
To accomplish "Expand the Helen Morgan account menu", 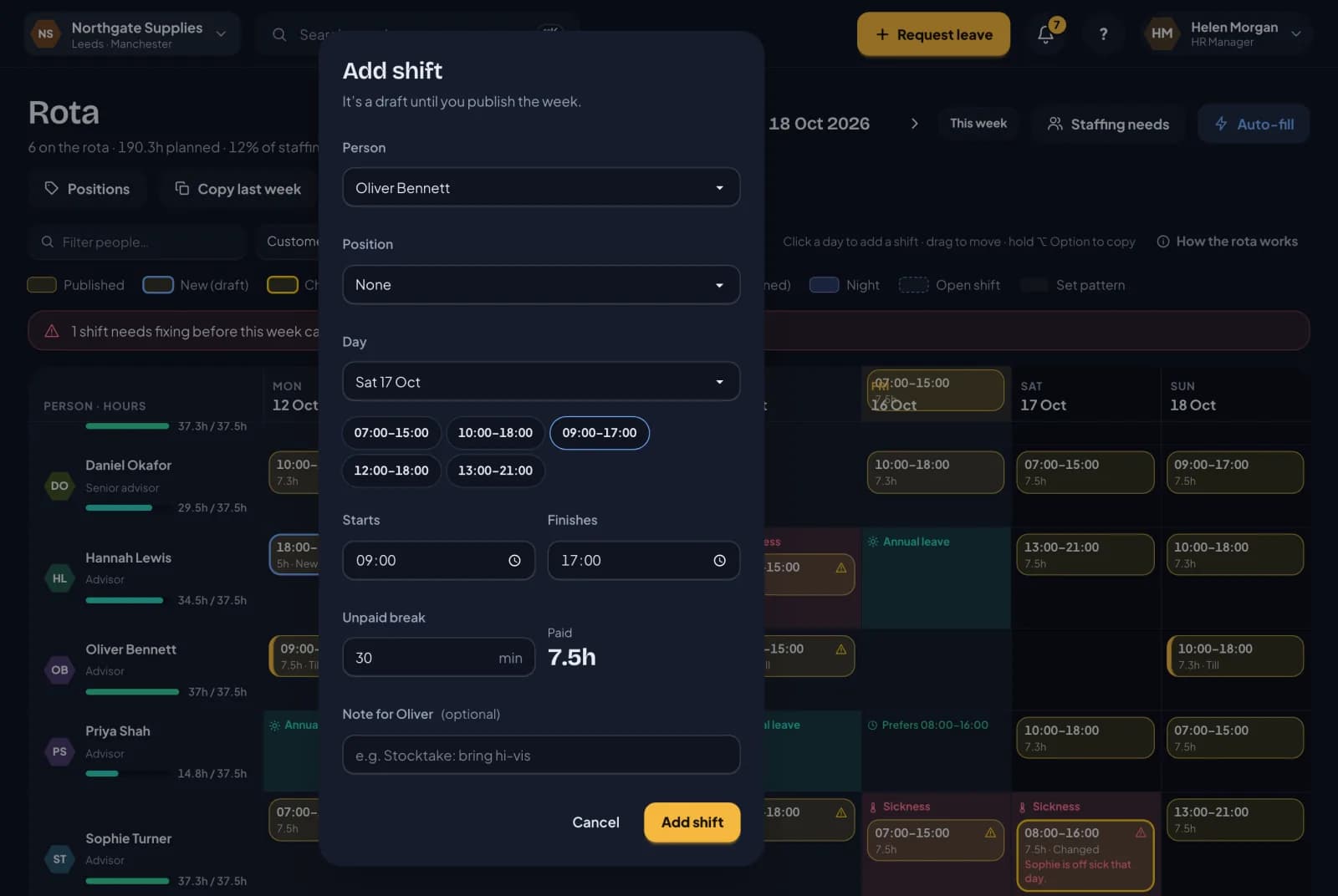I will [1226, 33].
